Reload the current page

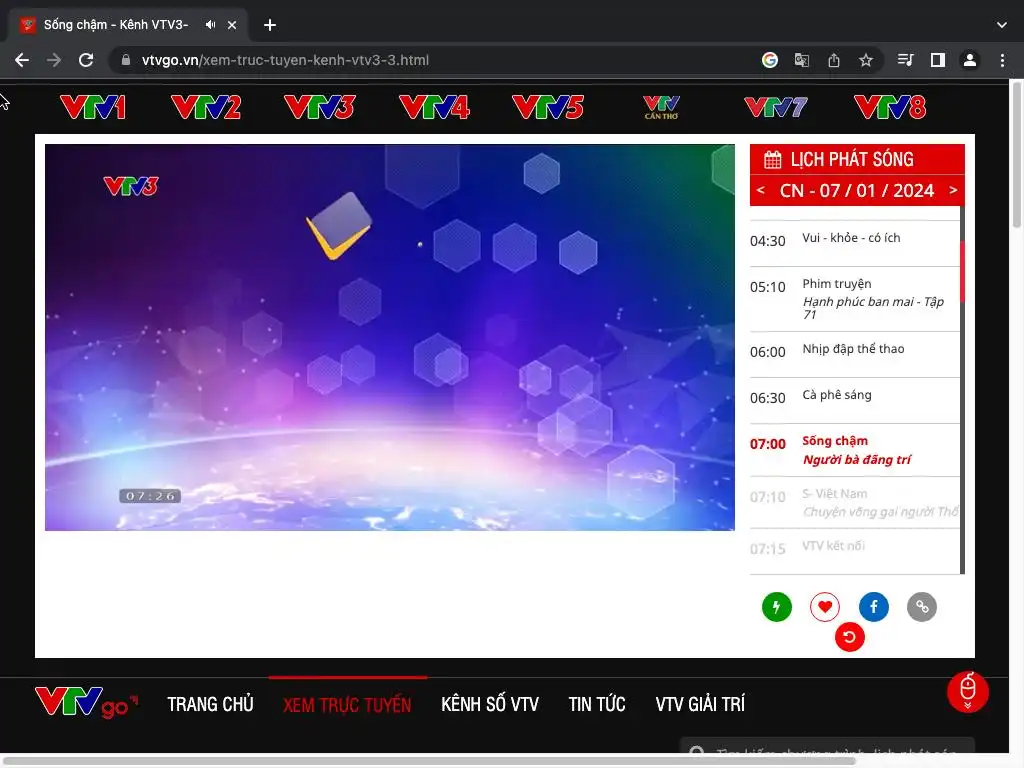pyautogui.click(x=86, y=60)
